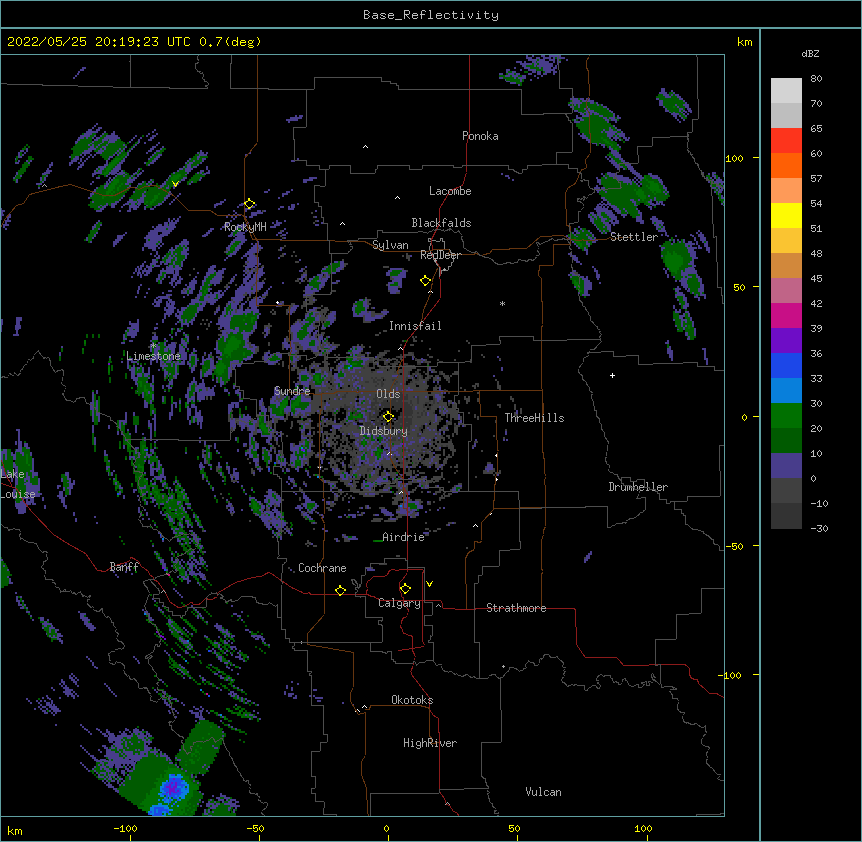Click the dBZ legend heading

(x=810, y=53)
